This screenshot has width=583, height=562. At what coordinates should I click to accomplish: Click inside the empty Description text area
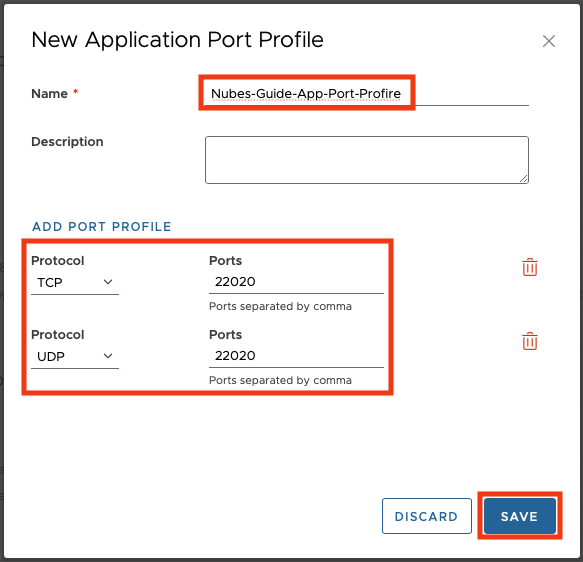click(x=367, y=160)
